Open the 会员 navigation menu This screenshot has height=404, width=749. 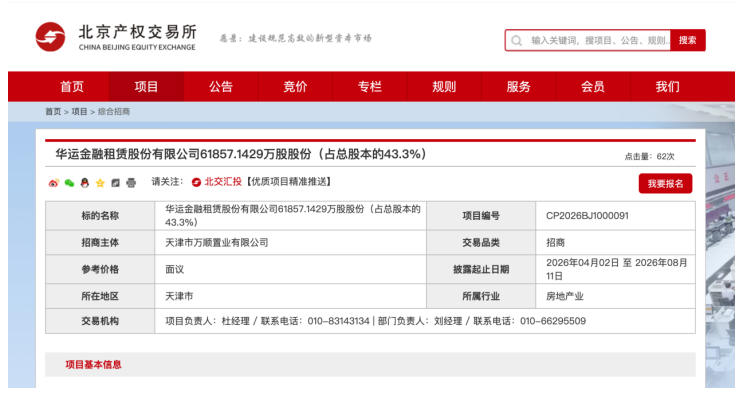click(593, 87)
